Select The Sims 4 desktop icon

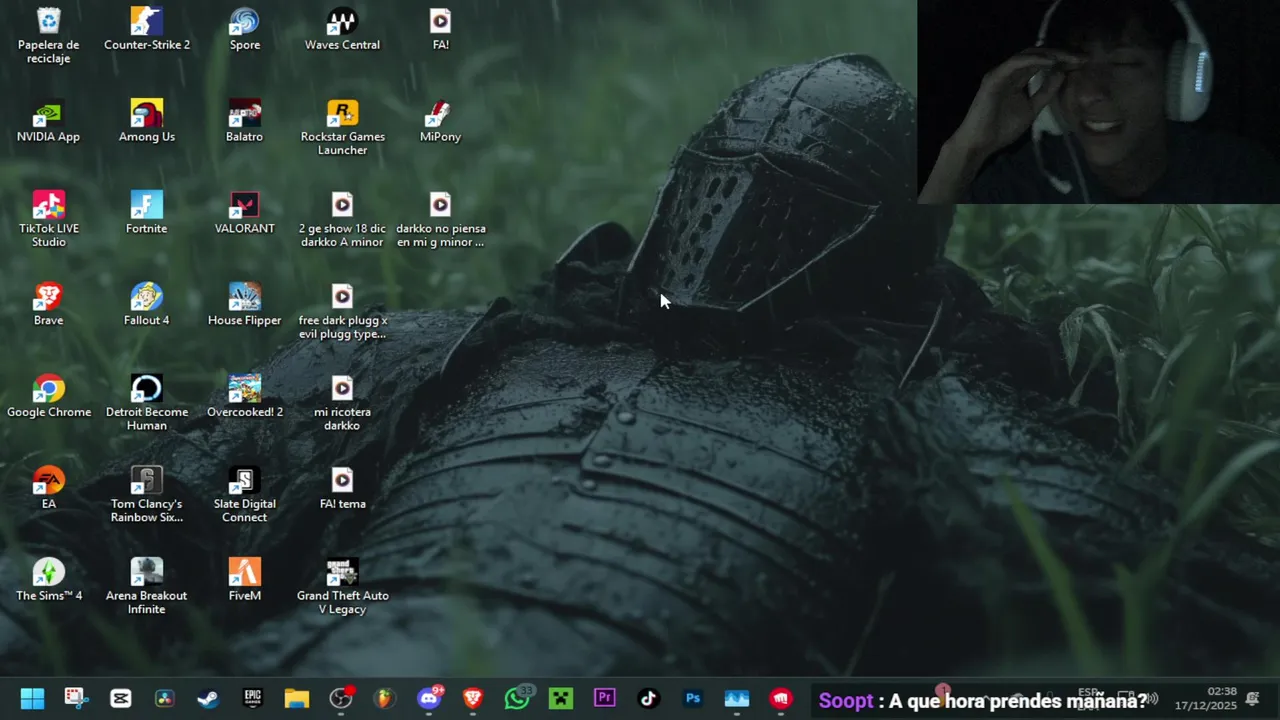pyautogui.click(x=48, y=580)
